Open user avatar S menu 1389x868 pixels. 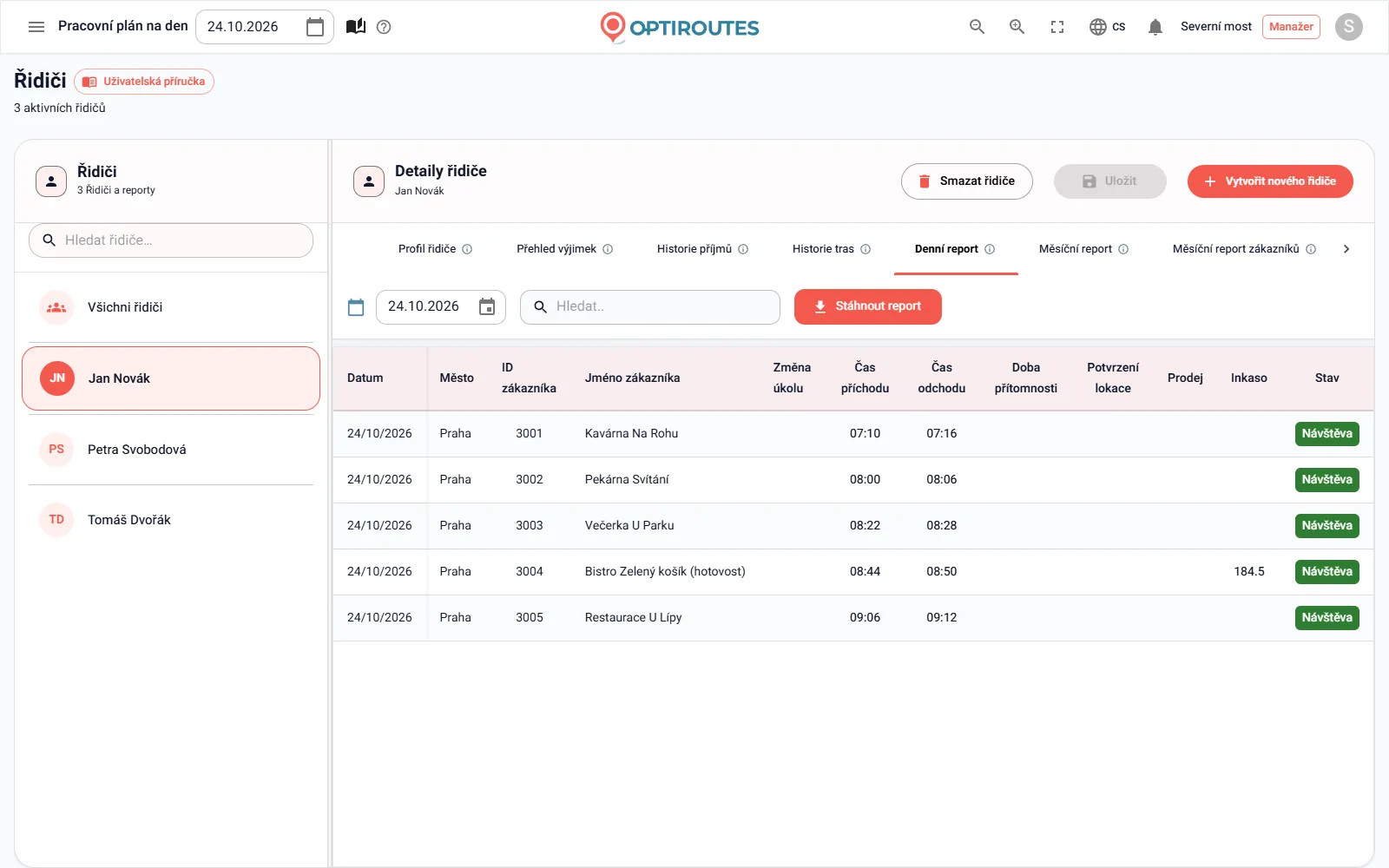click(1348, 27)
